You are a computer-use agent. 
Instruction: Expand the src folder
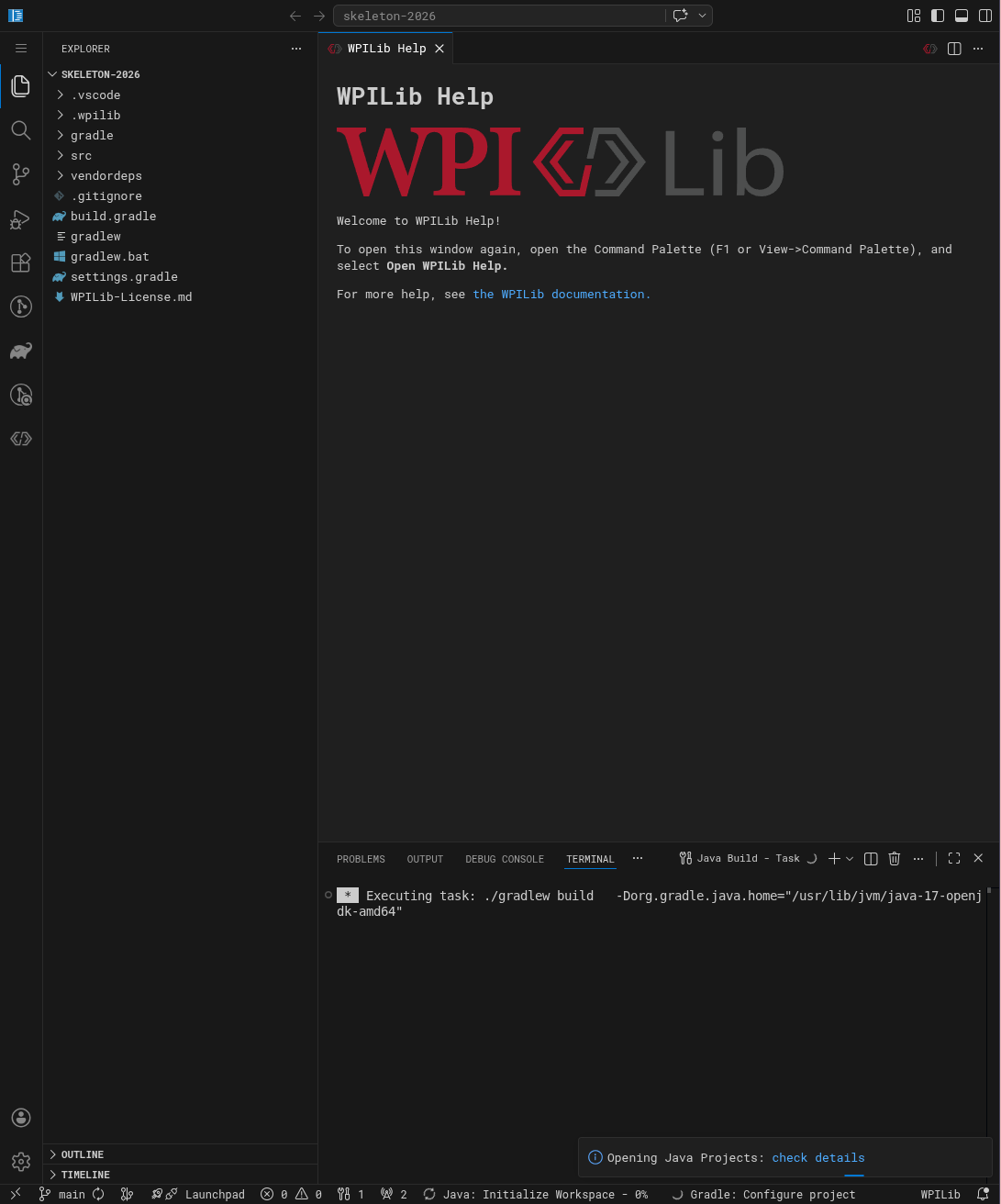click(x=180, y=155)
